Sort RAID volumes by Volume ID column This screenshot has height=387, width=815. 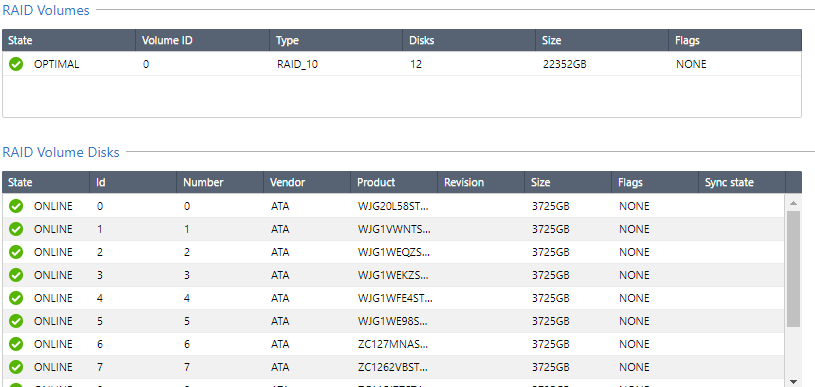203,41
